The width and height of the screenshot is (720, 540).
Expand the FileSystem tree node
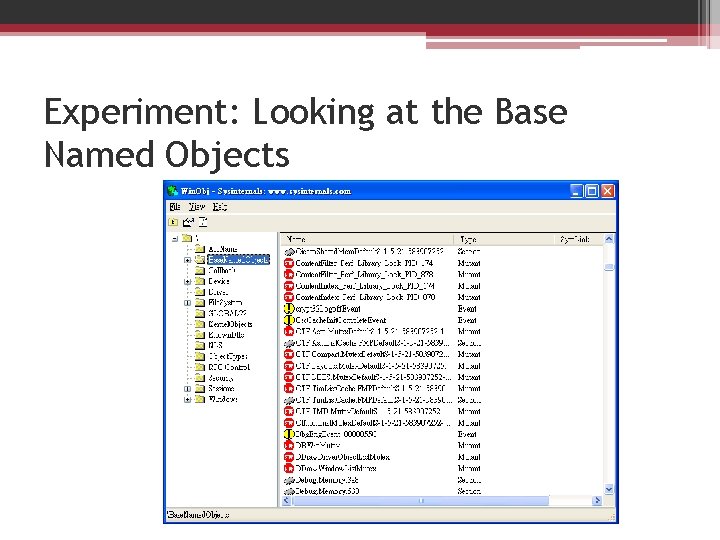[x=187, y=303]
